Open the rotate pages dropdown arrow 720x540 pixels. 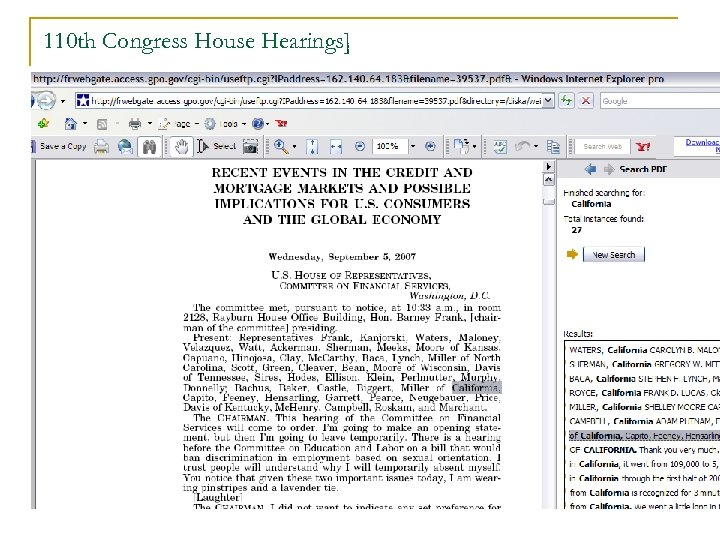point(474,147)
